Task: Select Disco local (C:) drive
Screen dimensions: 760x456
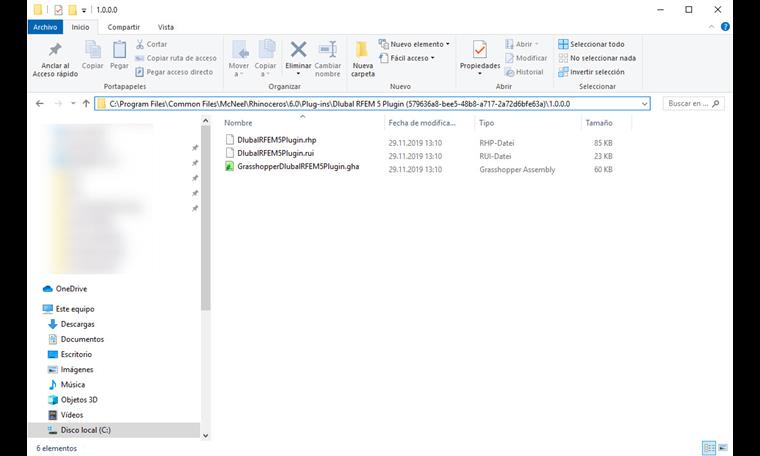Action: (x=114, y=430)
